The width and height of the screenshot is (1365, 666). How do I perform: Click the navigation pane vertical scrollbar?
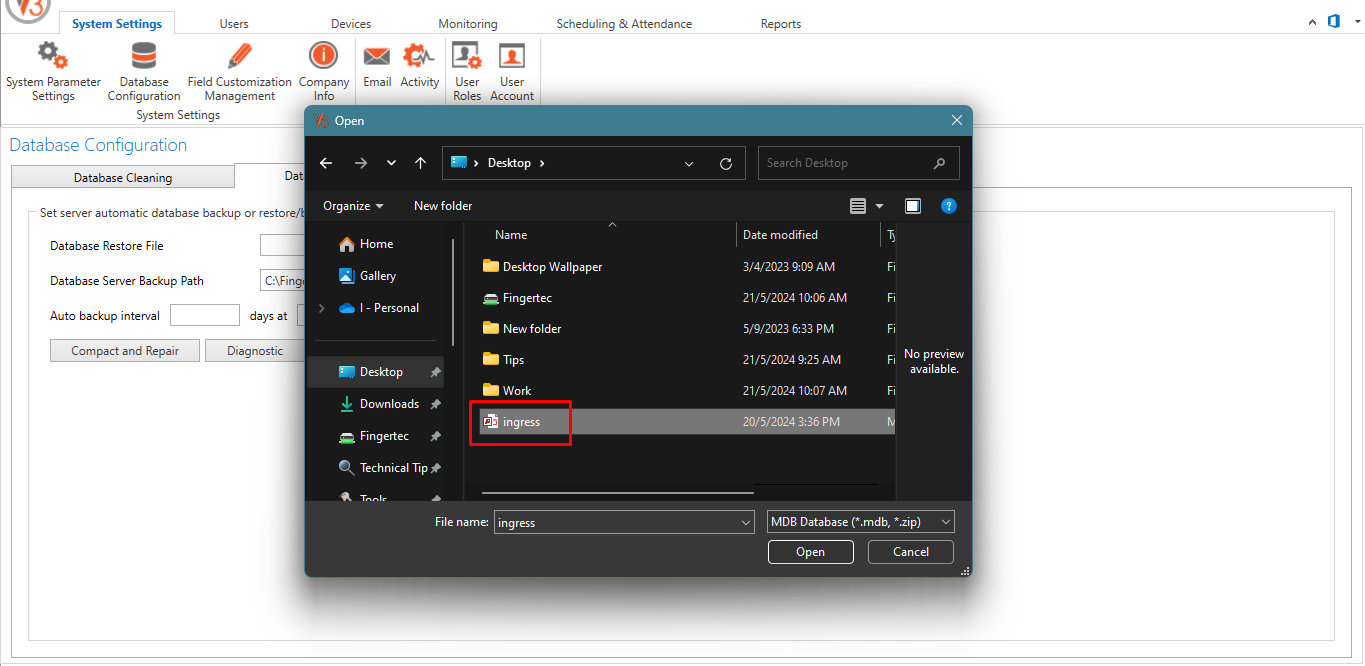click(453, 290)
